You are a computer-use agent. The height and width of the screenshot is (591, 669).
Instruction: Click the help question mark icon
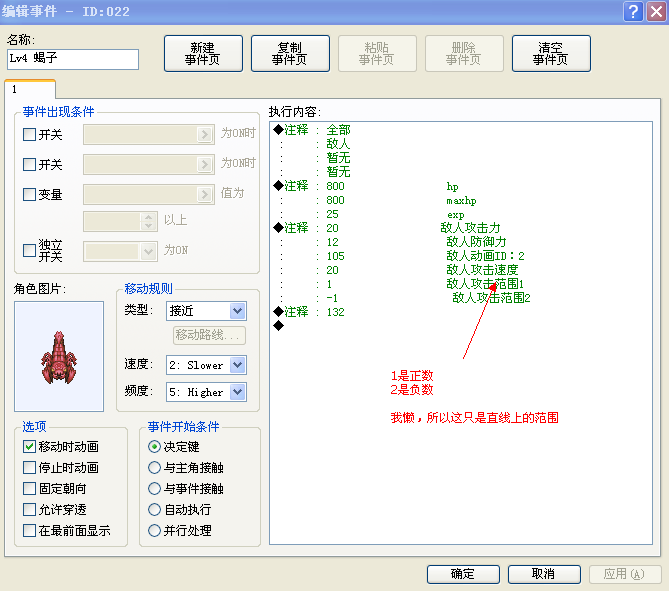[x=633, y=12]
